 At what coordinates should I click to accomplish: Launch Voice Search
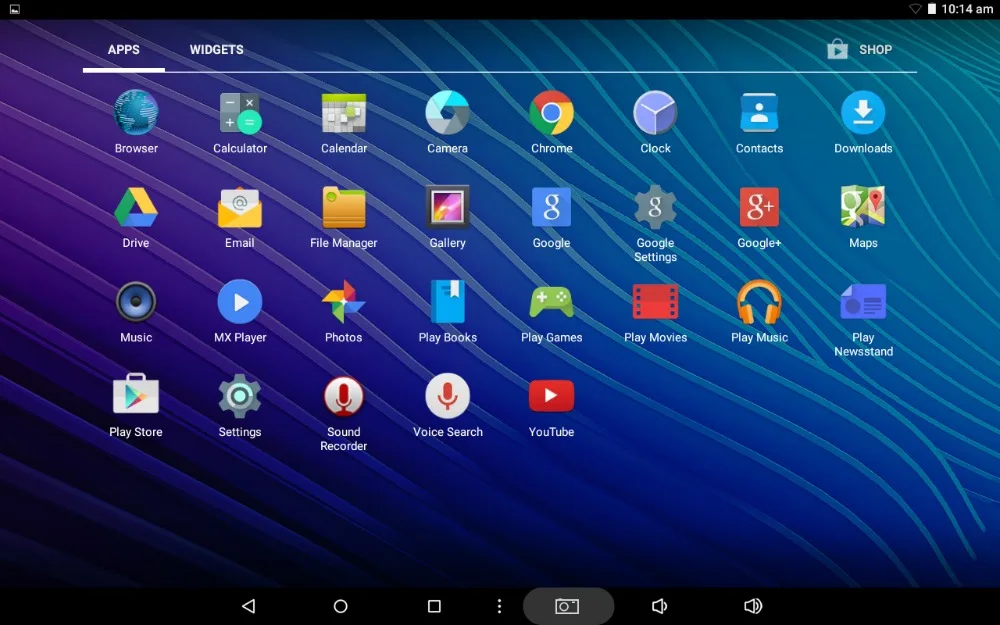448,396
